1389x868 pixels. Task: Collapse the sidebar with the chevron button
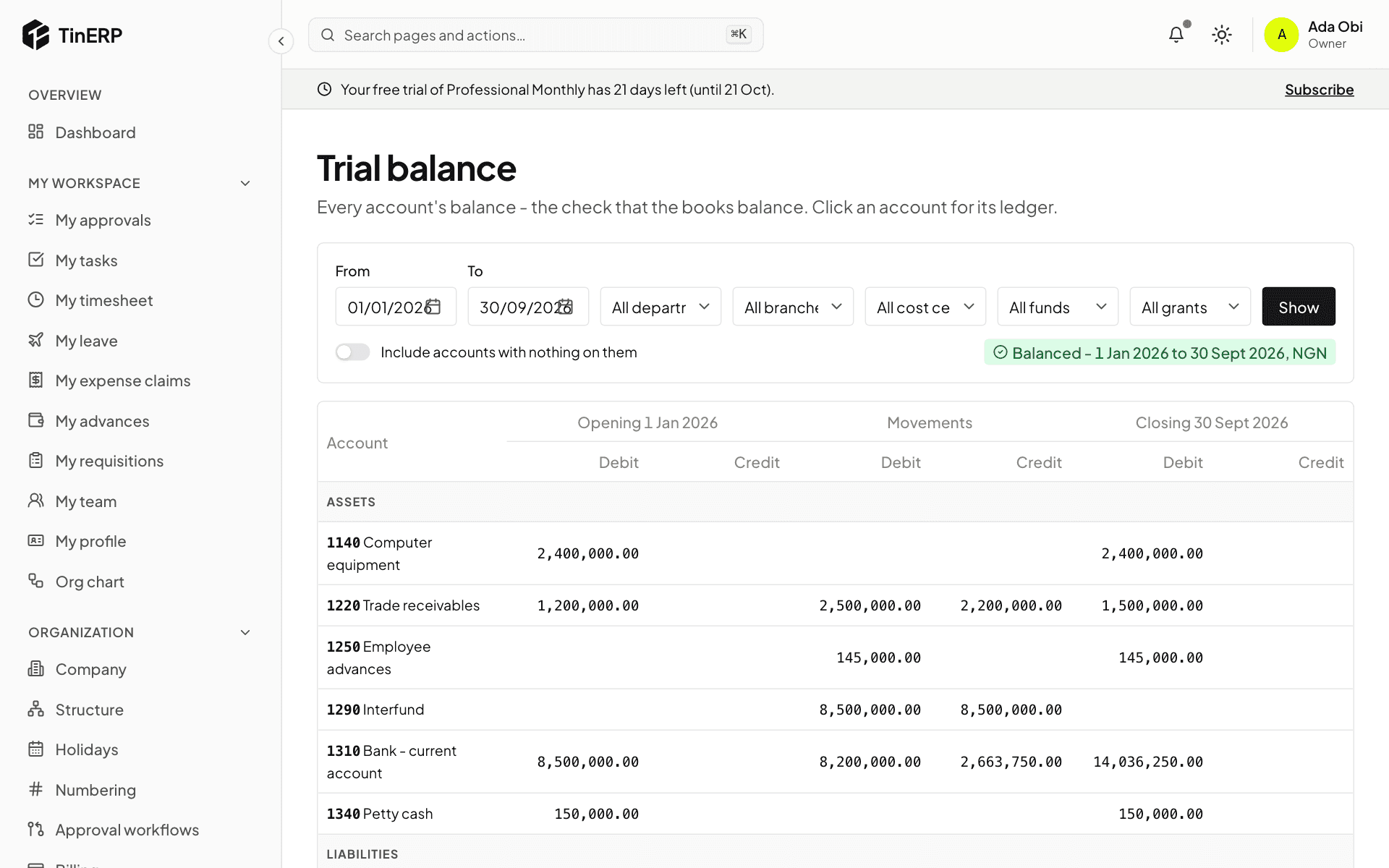pyautogui.click(x=281, y=41)
